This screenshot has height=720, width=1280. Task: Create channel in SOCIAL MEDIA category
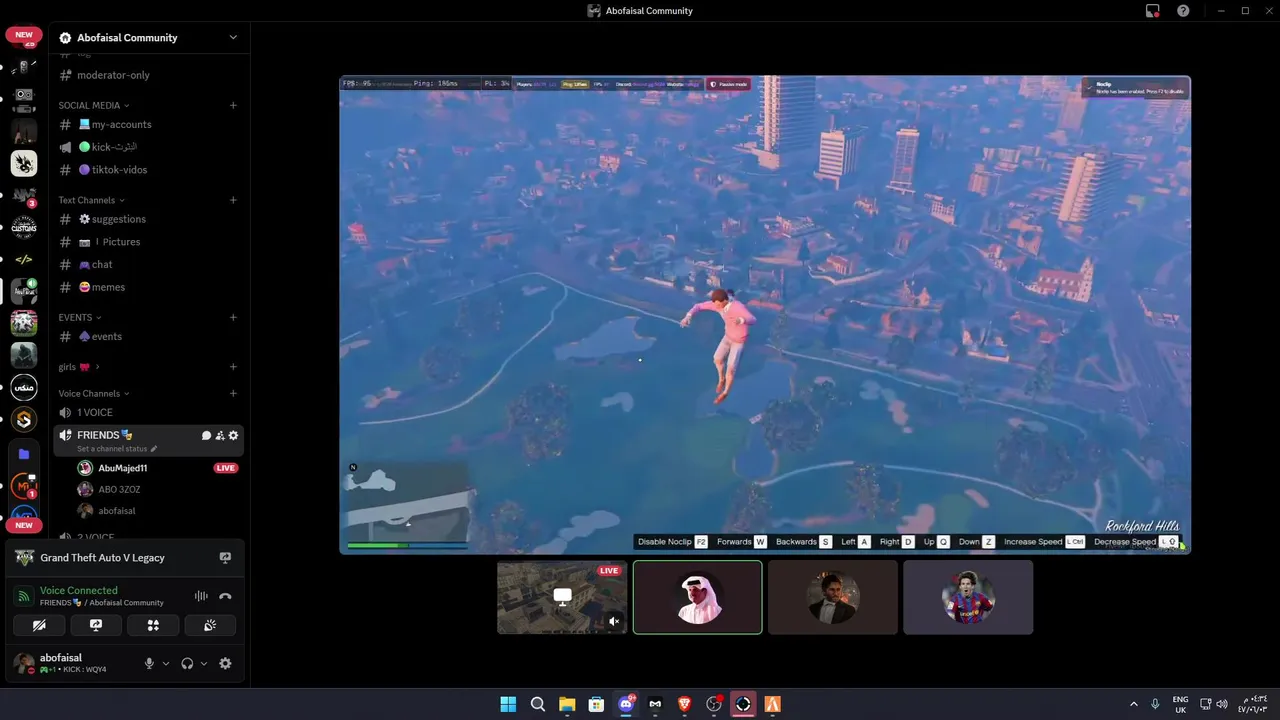233,105
